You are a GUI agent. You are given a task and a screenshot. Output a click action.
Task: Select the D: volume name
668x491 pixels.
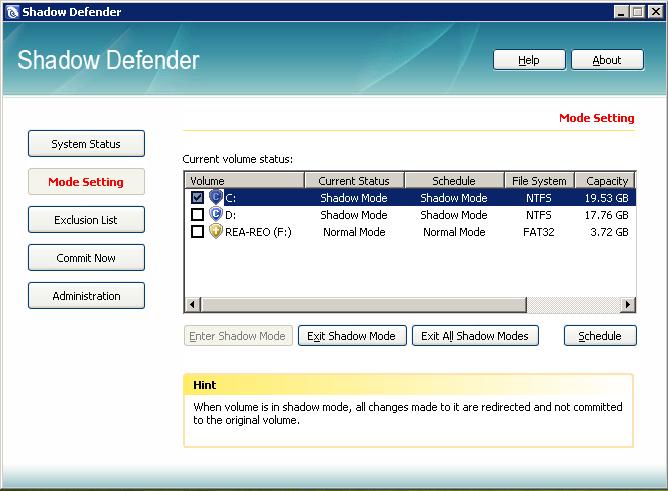[x=230, y=215]
